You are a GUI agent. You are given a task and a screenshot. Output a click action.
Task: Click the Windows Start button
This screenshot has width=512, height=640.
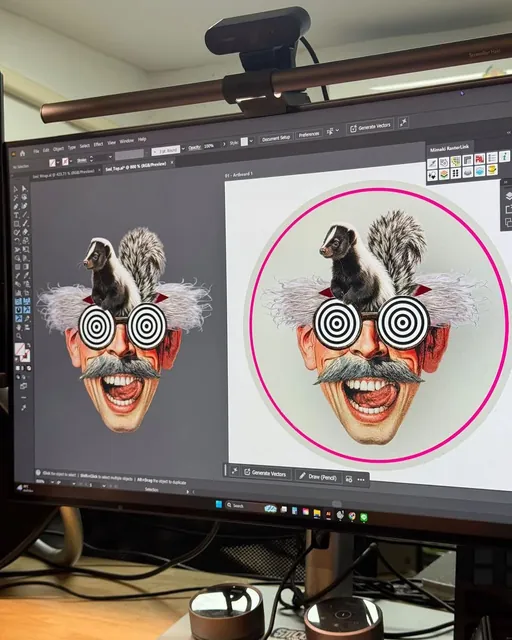coord(219,504)
